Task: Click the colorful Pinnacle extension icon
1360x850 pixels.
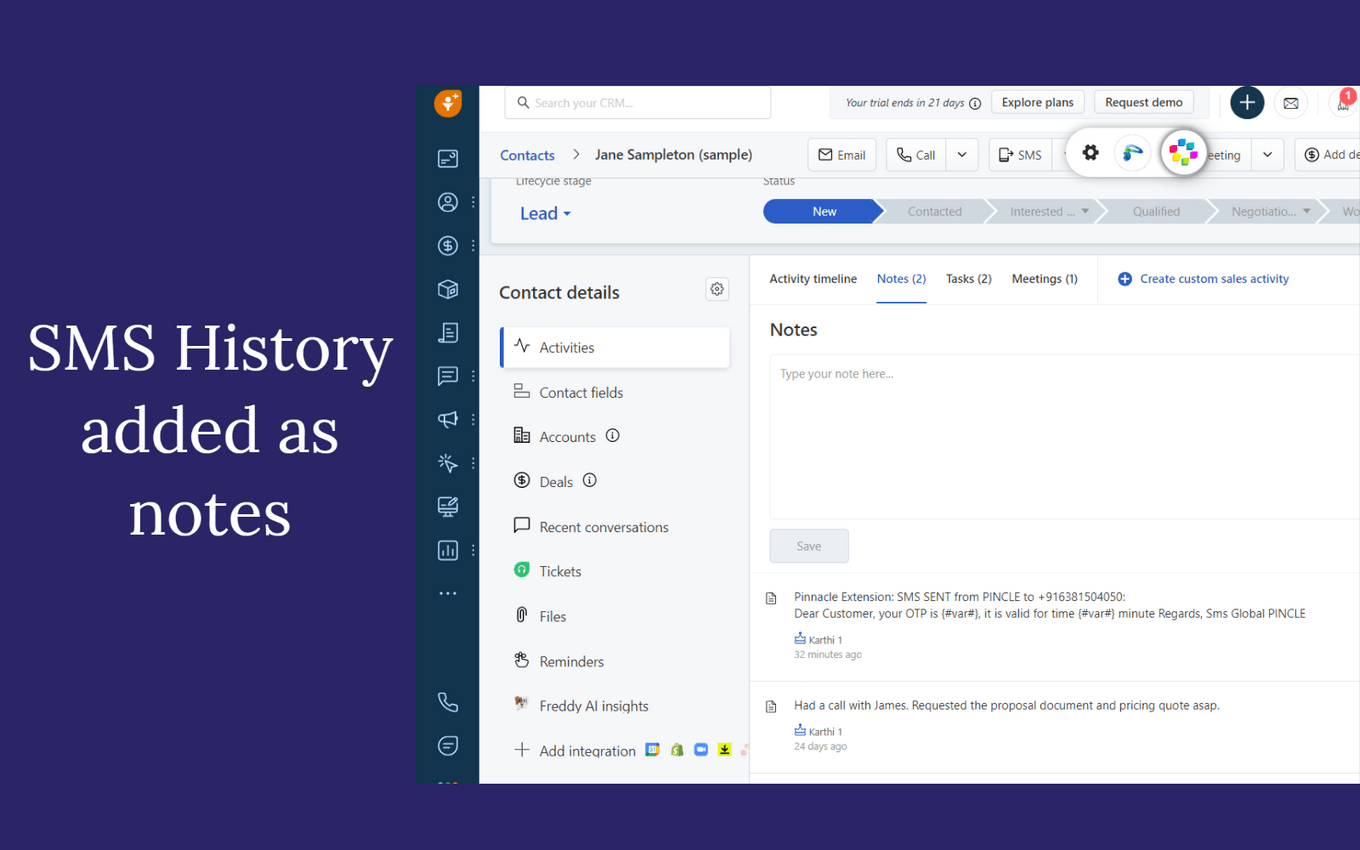Action: [x=1183, y=153]
